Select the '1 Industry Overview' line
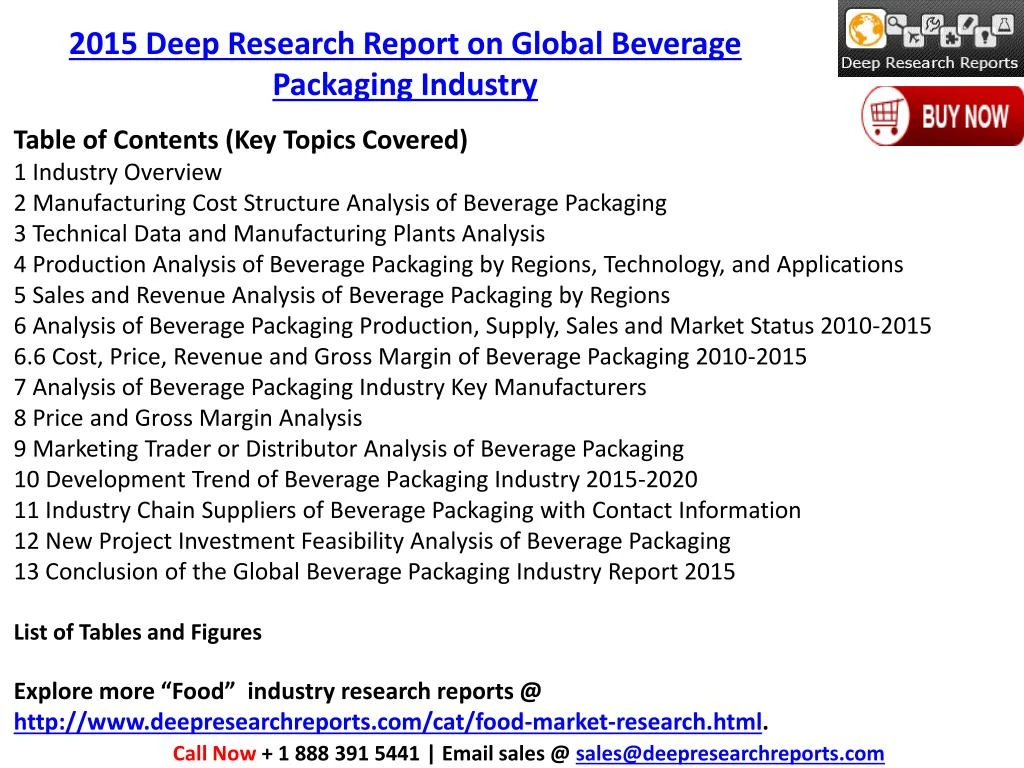 click(x=118, y=172)
